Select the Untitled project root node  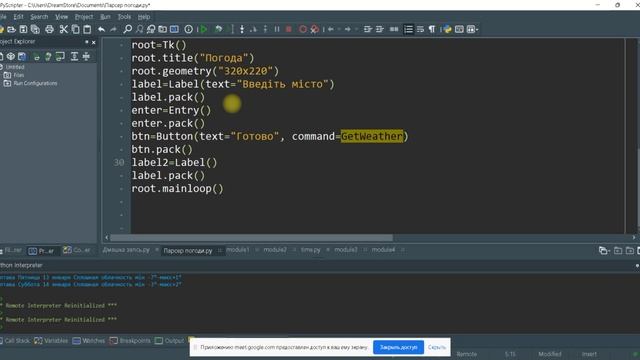15,67
